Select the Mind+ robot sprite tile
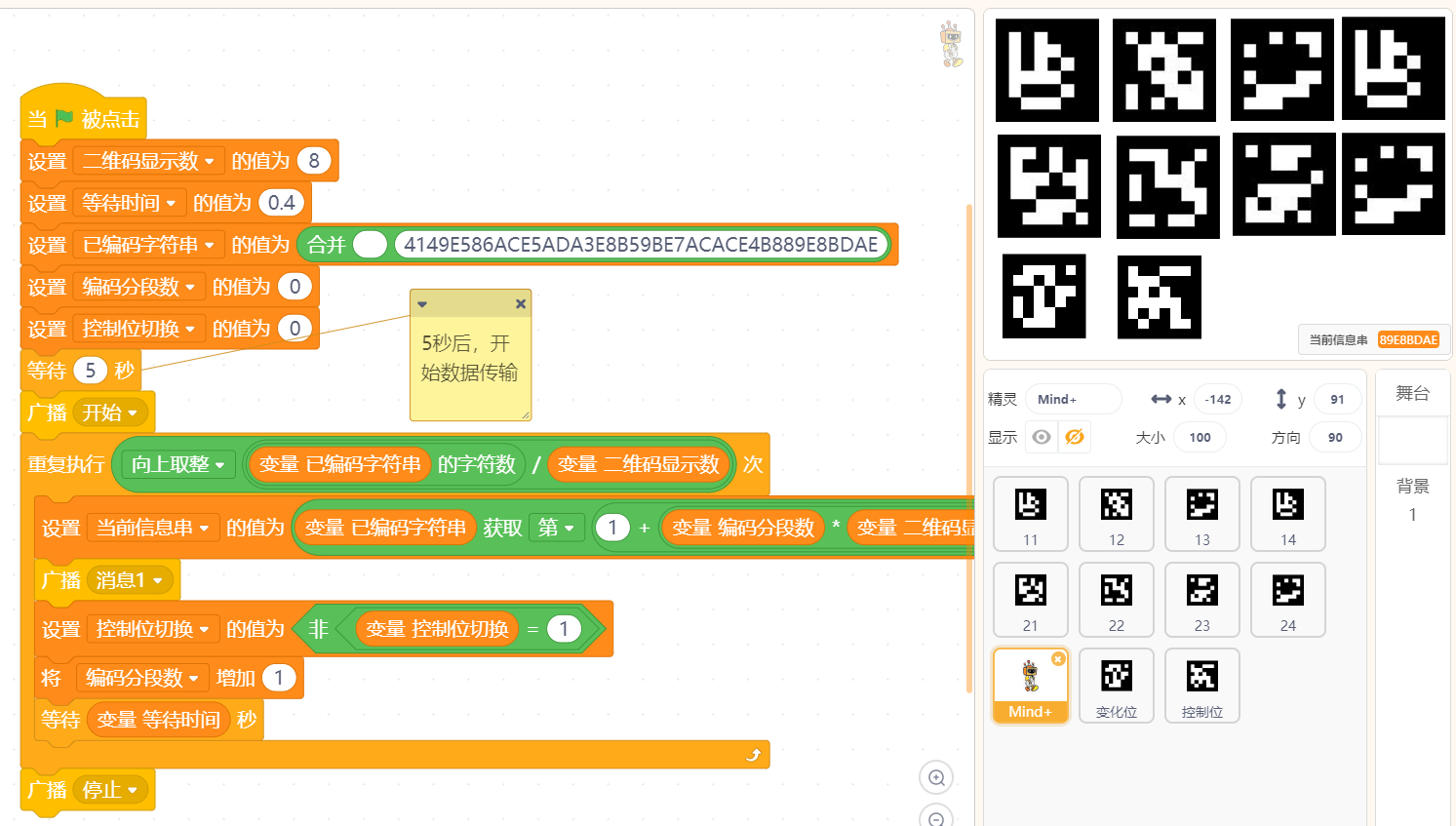Image resolution: width=1456 pixels, height=826 pixels. (x=1031, y=686)
